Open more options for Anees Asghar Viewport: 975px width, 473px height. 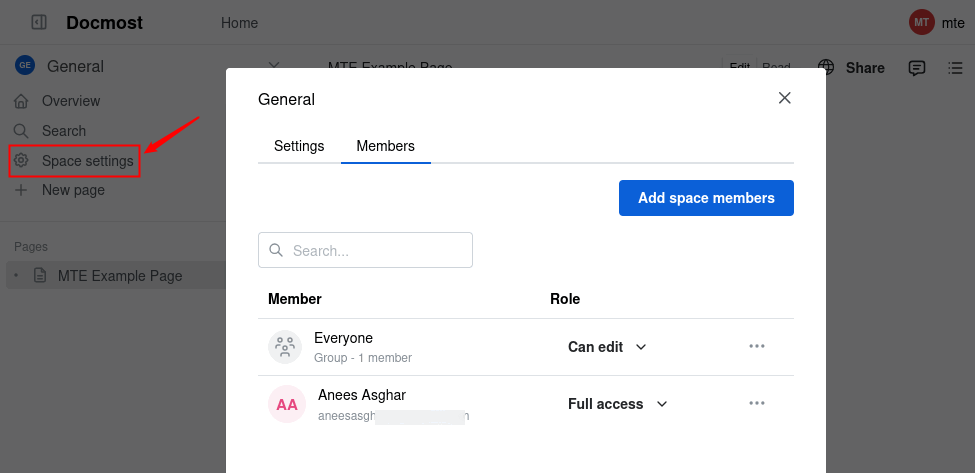coord(757,404)
